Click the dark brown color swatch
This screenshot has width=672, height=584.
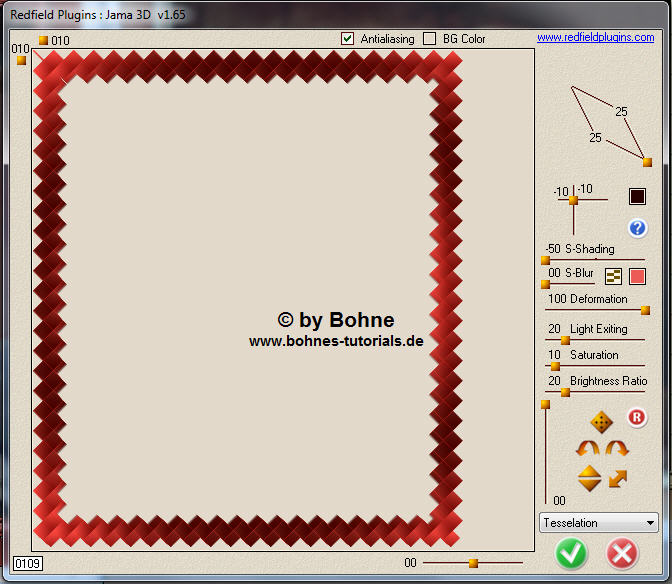pos(637,197)
